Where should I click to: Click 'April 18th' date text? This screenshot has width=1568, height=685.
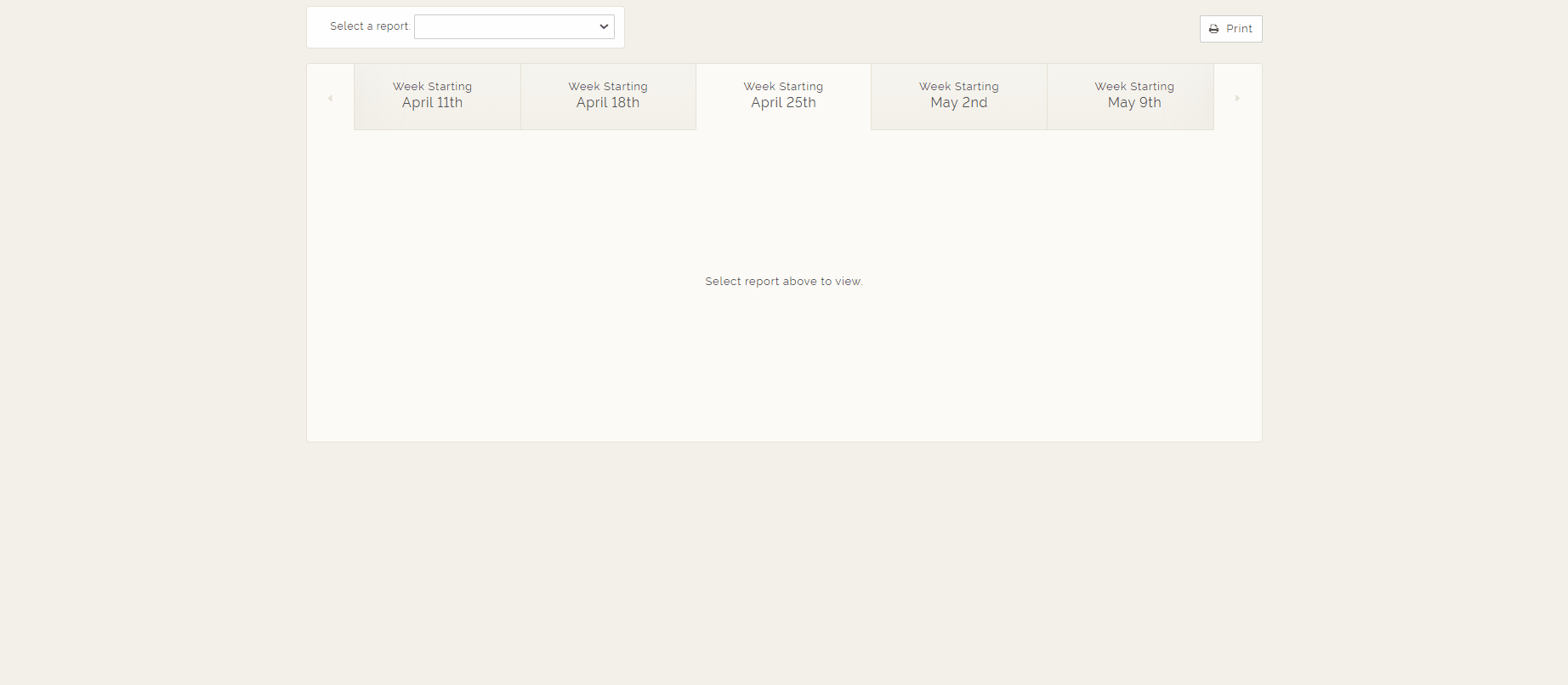click(608, 103)
